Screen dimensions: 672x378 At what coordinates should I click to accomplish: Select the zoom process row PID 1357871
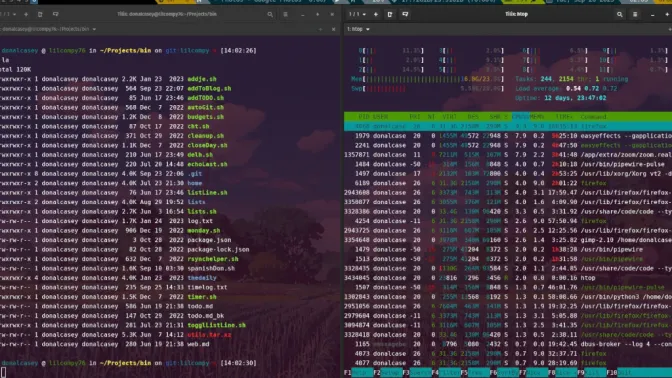[508, 155]
